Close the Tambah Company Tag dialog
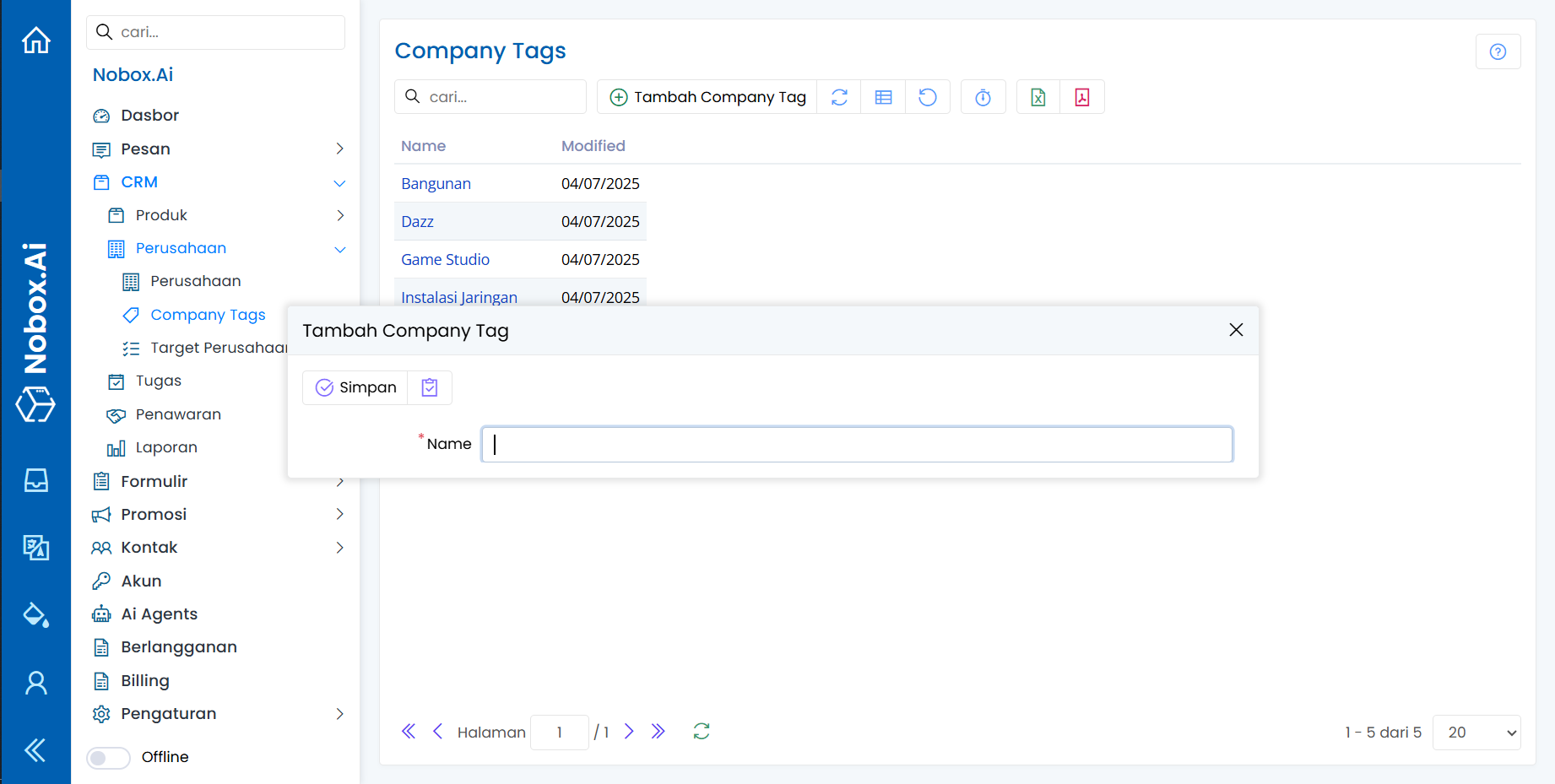Screen dimensions: 1555x784 coord(1236,330)
